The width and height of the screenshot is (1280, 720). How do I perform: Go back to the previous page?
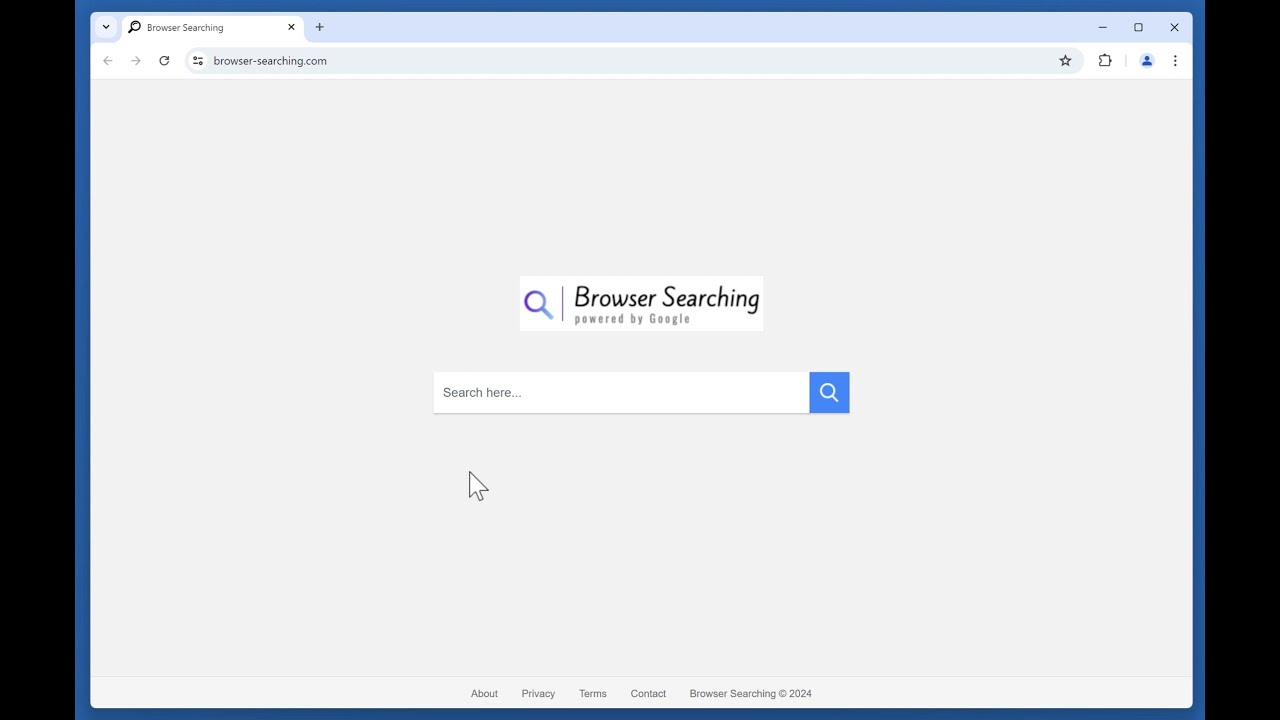point(108,61)
